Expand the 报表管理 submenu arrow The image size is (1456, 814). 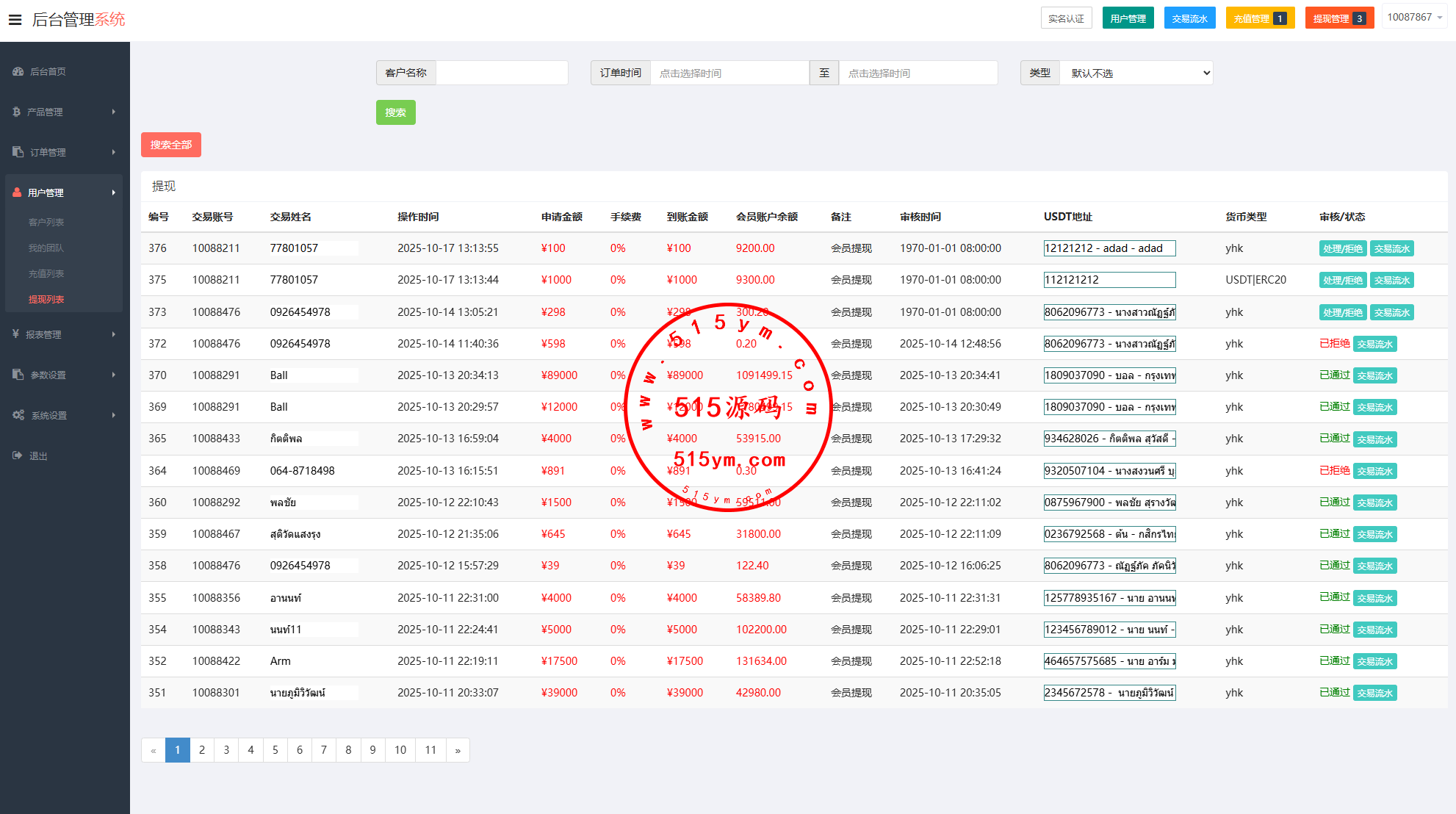point(114,334)
